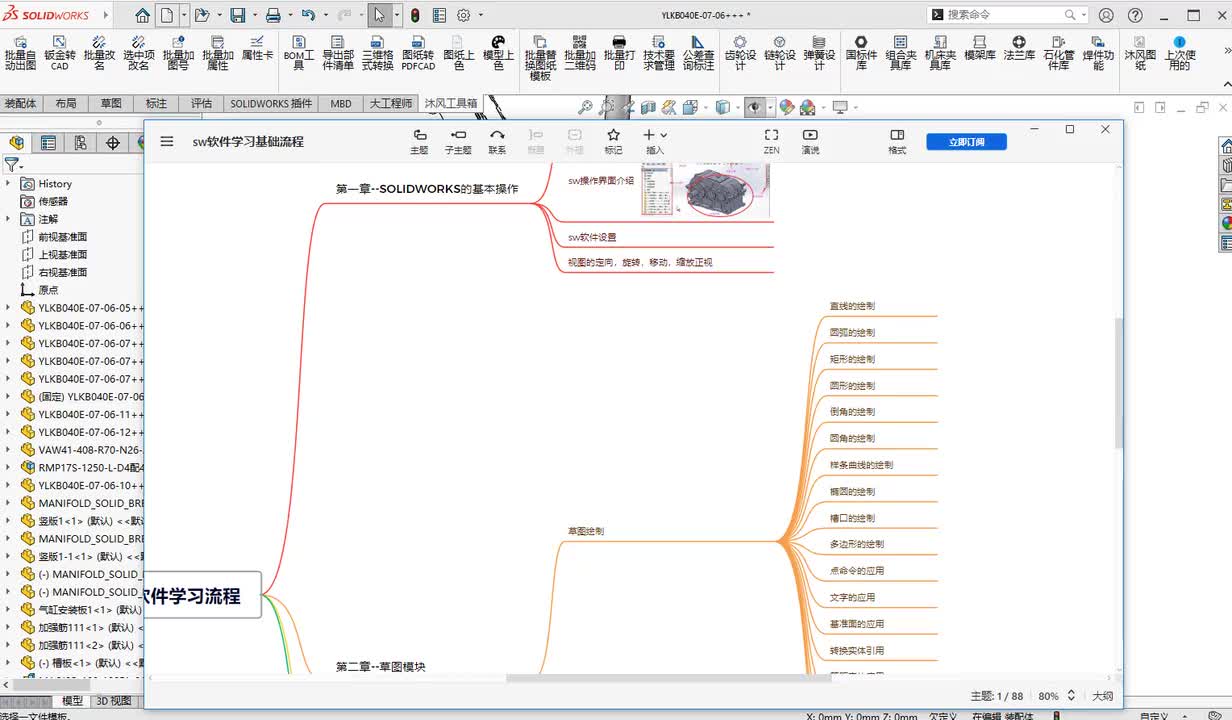The image size is (1232, 720).
Task: Open ConfigurationManager tab icon
Action: 80,143
